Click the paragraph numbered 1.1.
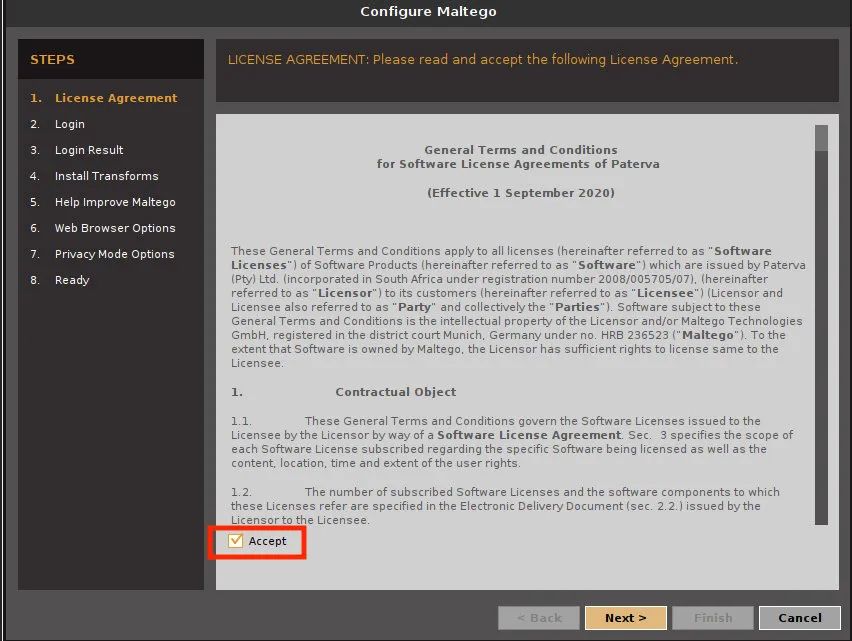 click(512, 442)
